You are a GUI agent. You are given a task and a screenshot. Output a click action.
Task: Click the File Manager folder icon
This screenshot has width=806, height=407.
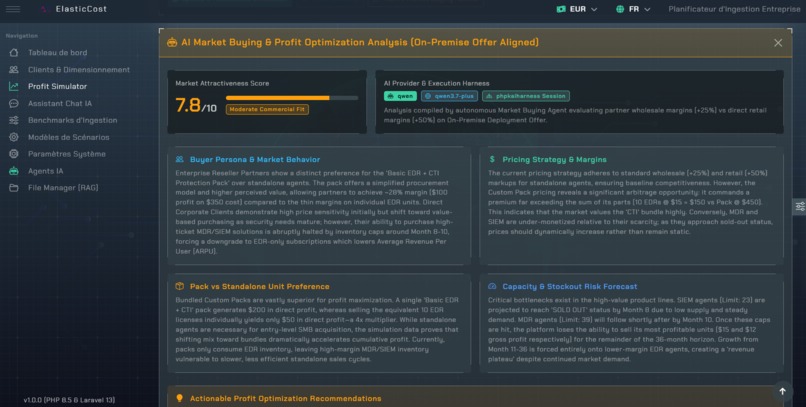coord(14,188)
